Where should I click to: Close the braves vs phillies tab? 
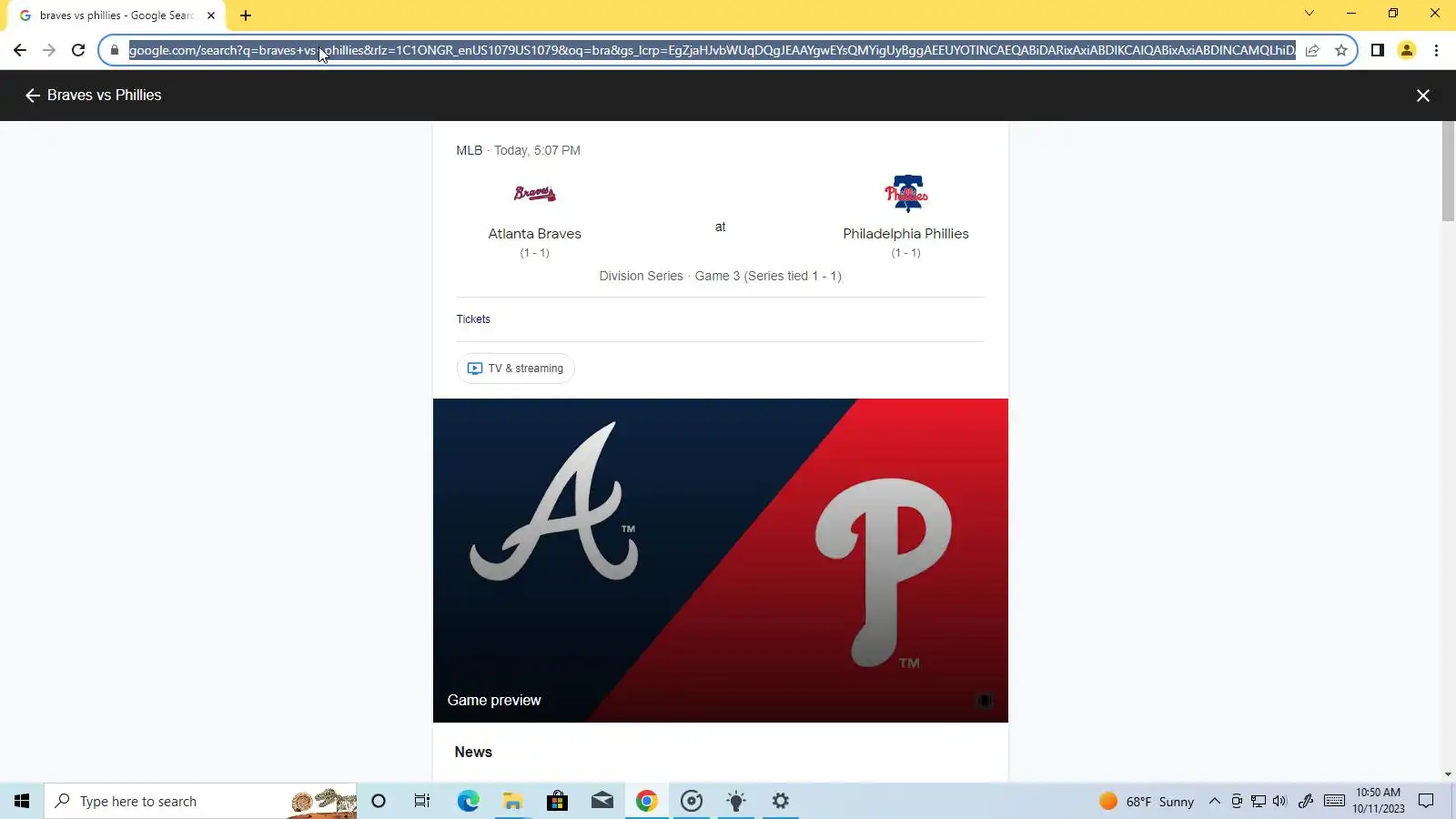click(211, 15)
